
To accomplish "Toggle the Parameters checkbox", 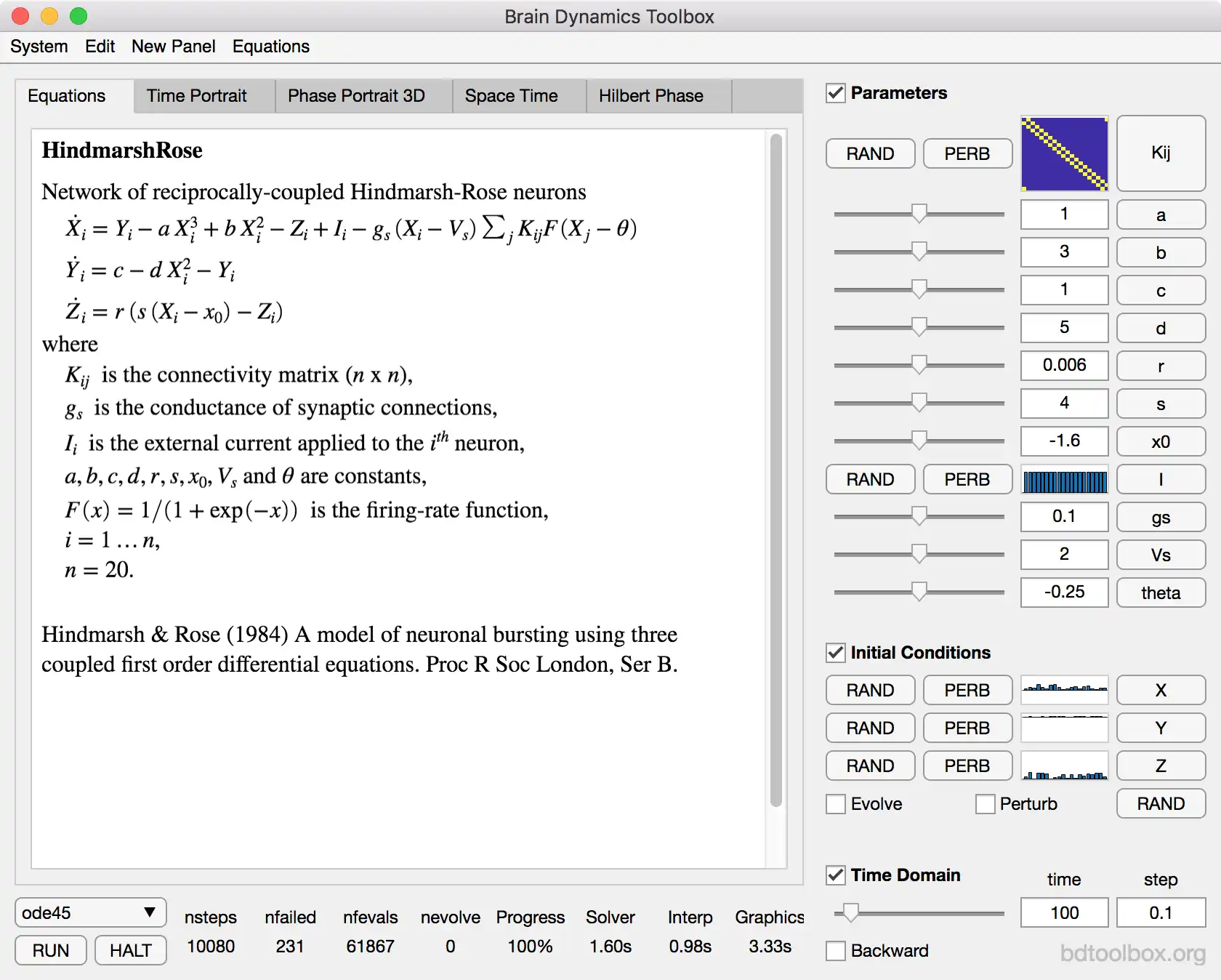I will click(x=836, y=93).
